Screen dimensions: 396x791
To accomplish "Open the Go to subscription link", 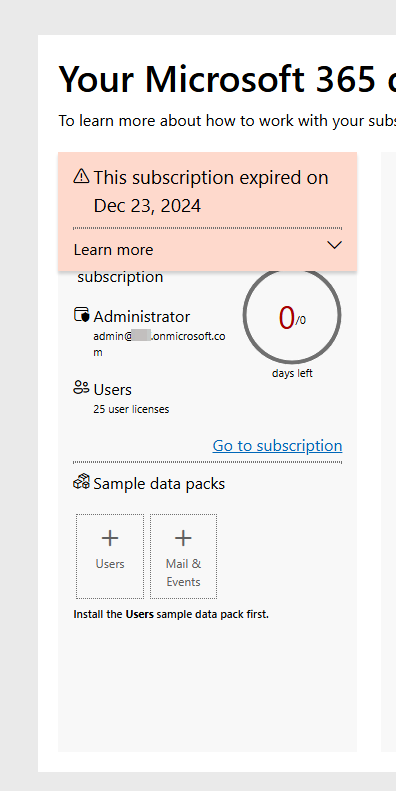I will coord(277,445).
